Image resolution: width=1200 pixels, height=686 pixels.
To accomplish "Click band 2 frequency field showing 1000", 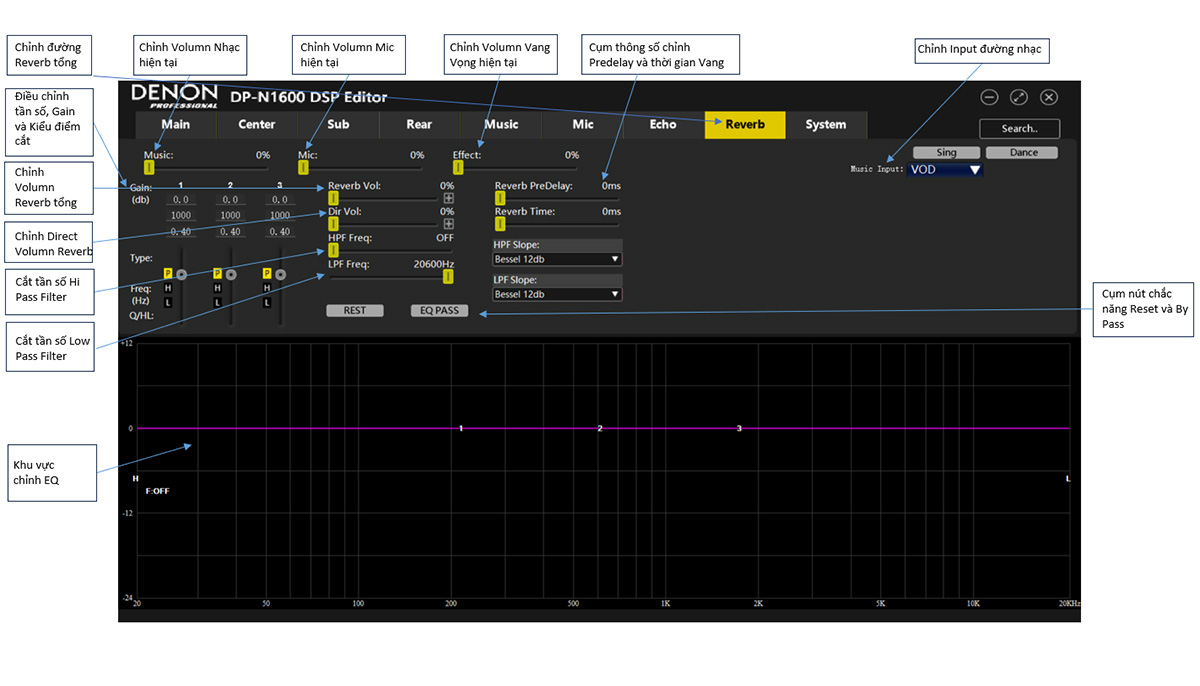I will tap(231, 216).
